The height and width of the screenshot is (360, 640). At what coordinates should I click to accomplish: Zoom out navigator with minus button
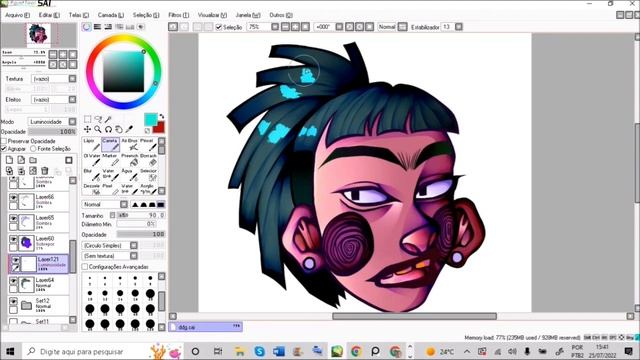pyautogui.click(x=53, y=54)
